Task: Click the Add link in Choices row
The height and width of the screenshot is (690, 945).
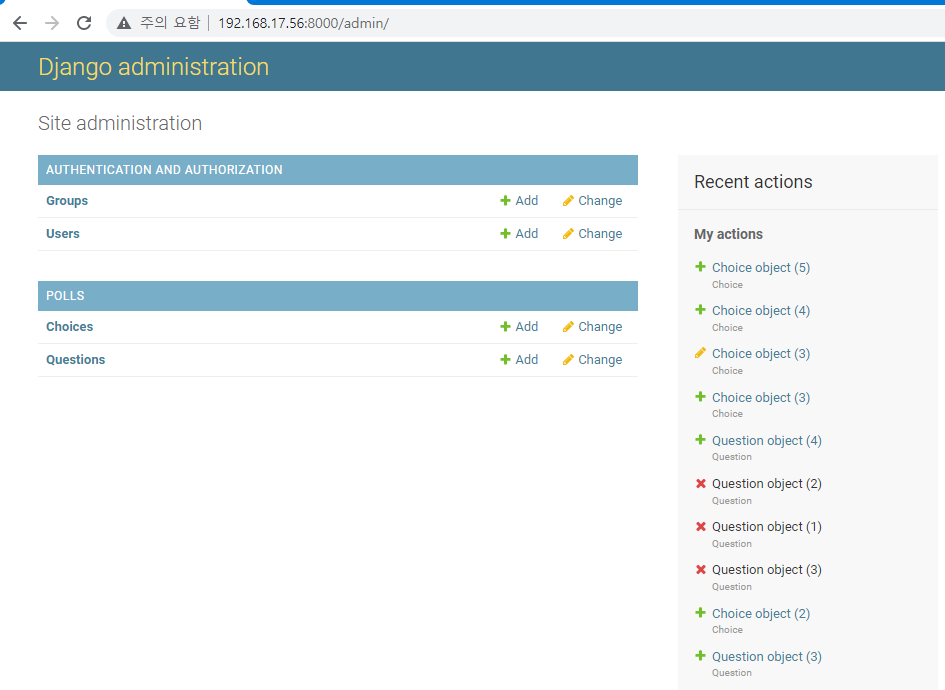Action: (527, 327)
